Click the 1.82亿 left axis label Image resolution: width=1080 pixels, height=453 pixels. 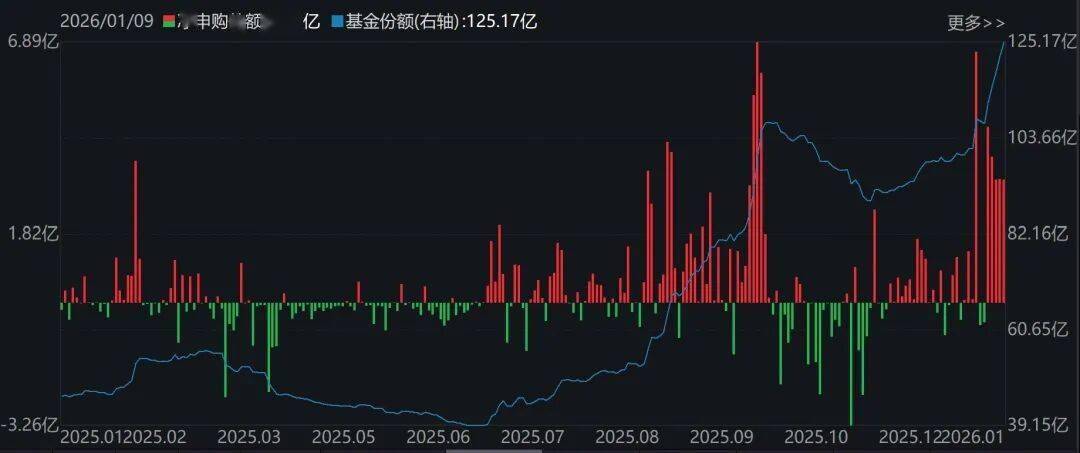pyautogui.click(x=32, y=234)
